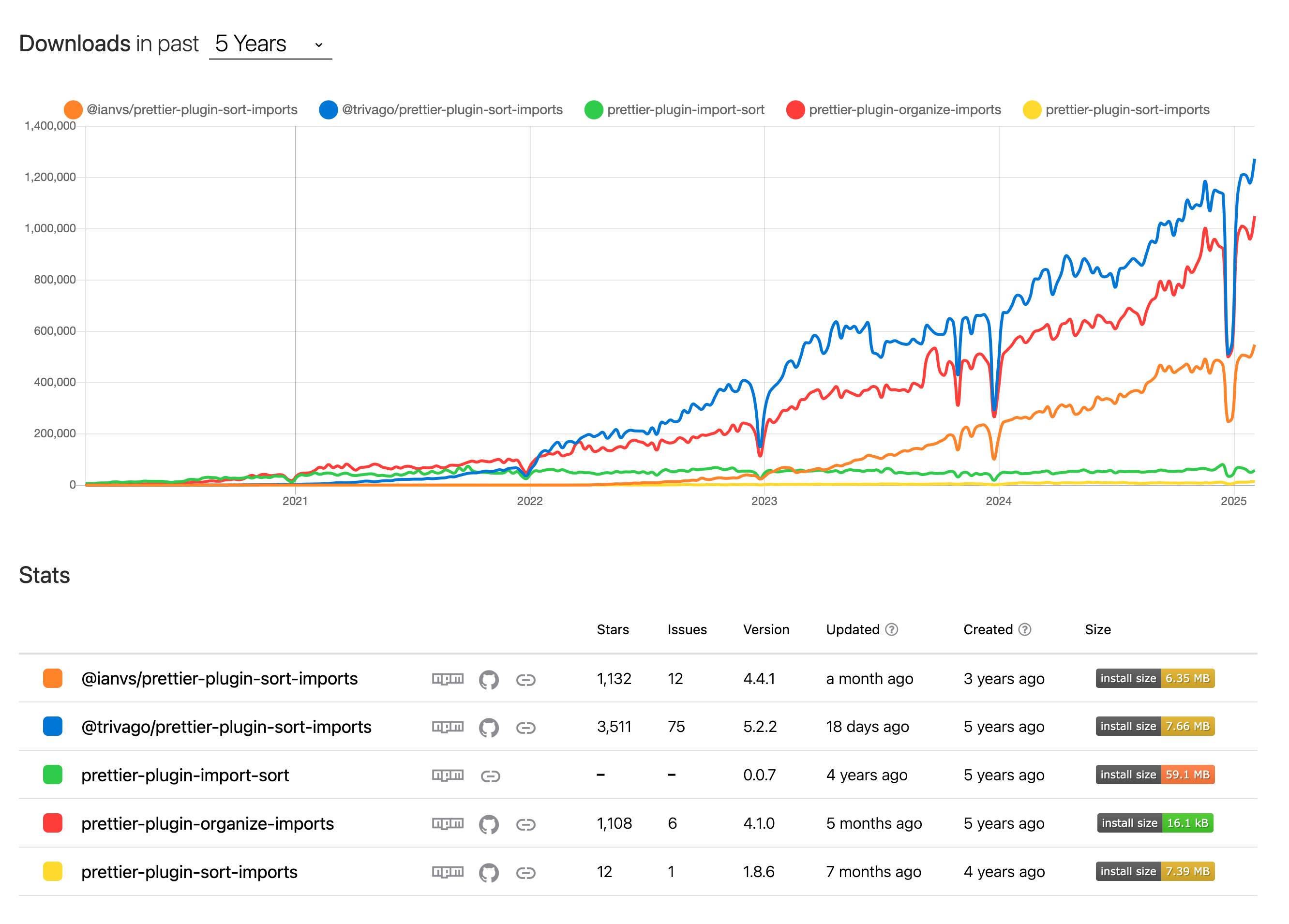1289x924 pixels.
Task: Click version 1.8.6 cell
Action: click(759, 872)
